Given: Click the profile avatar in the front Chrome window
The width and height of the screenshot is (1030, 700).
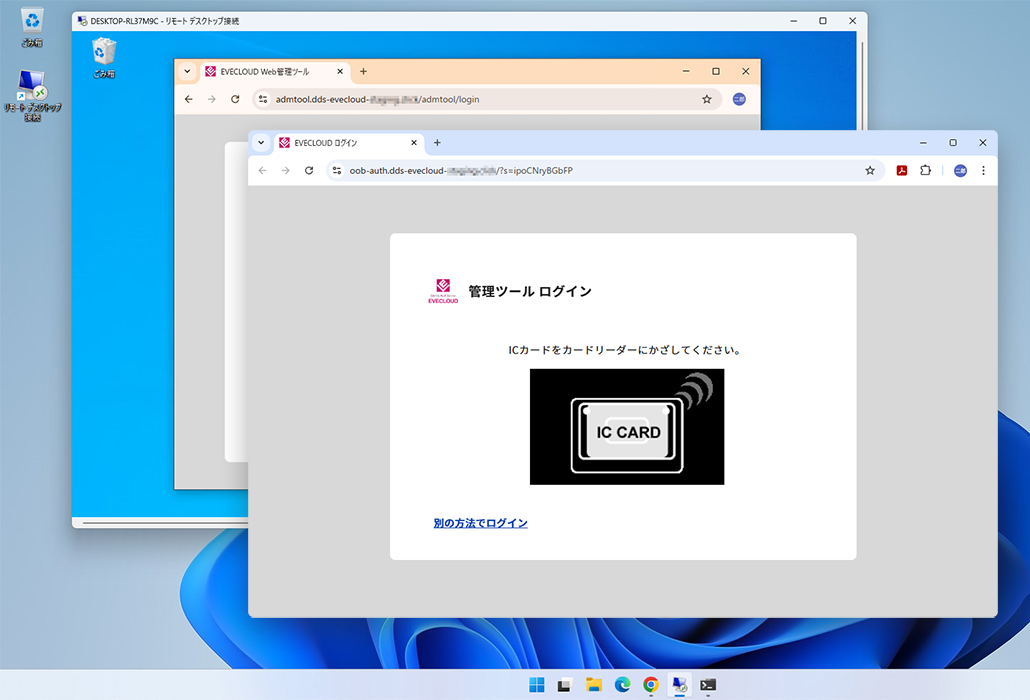Looking at the screenshot, I should coord(960,171).
